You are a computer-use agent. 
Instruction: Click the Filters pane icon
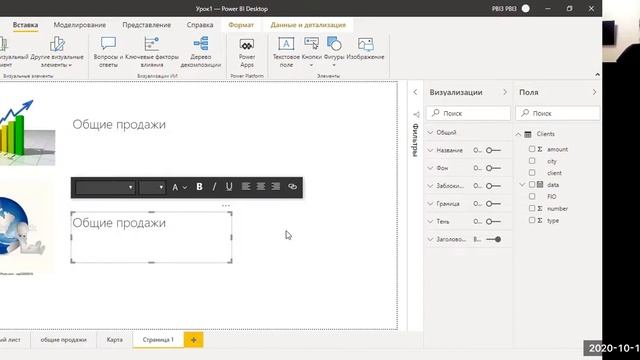(x=416, y=115)
